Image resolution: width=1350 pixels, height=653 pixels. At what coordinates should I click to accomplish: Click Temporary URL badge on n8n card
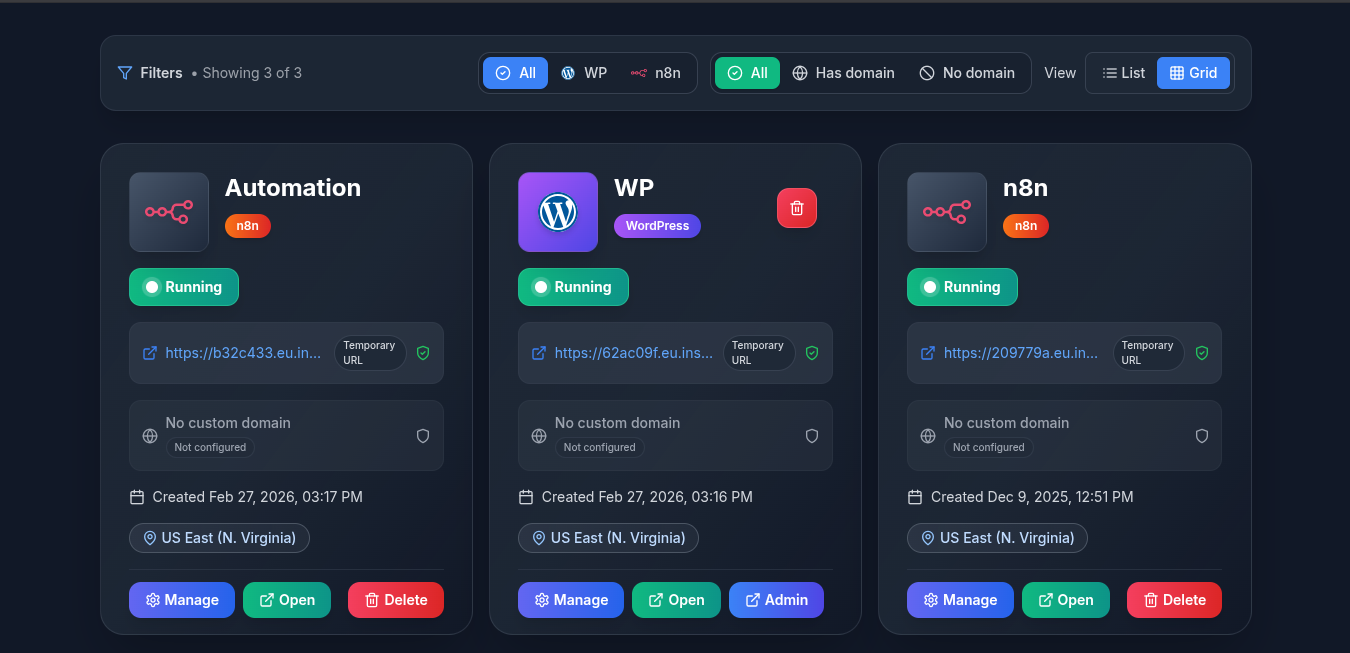pyautogui.click(x=1148, y=353)
